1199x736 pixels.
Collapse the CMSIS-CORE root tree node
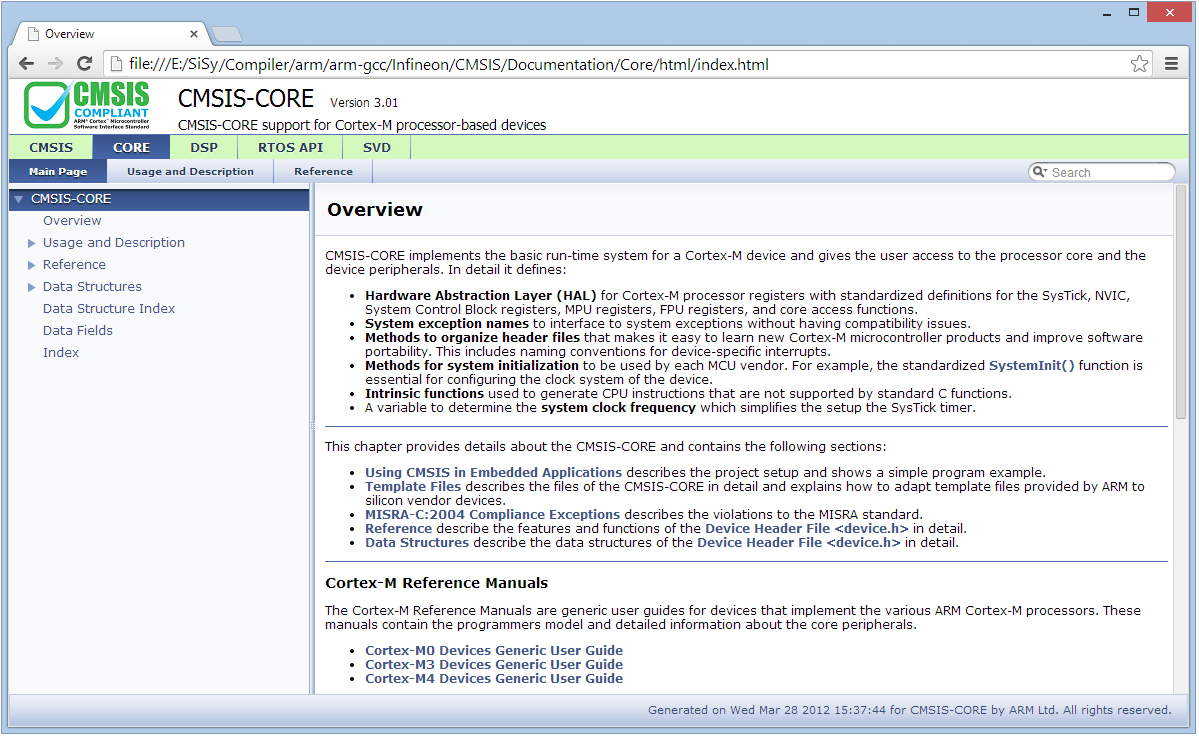coord(18,199)
